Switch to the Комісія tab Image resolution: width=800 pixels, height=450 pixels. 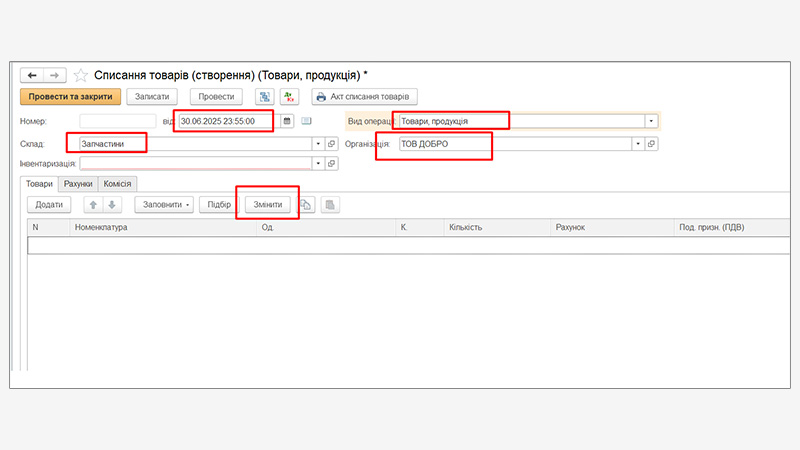(x=118, y=184)
